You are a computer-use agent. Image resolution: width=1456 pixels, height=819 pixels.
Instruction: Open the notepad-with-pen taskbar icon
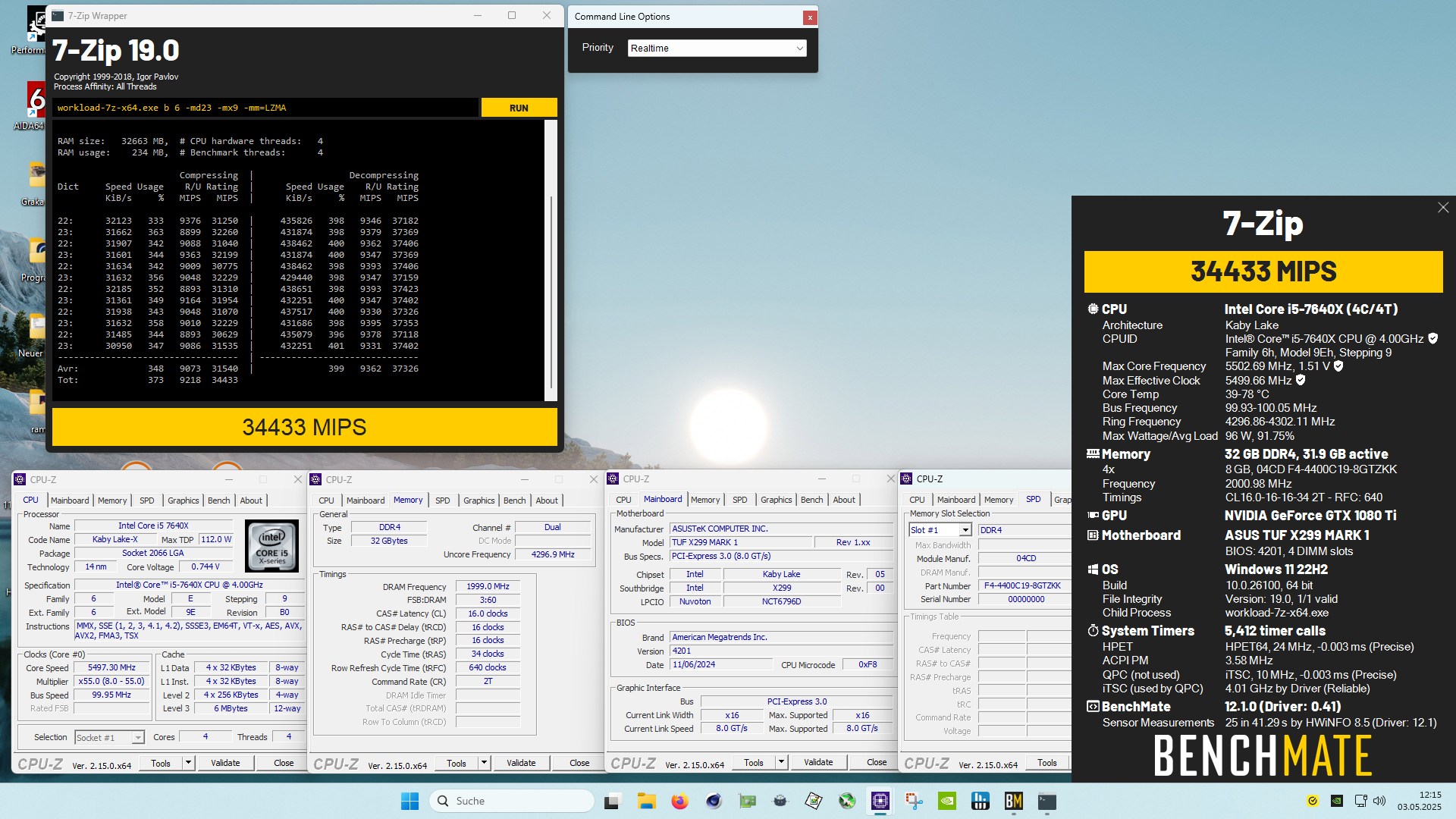pos(814,801)
